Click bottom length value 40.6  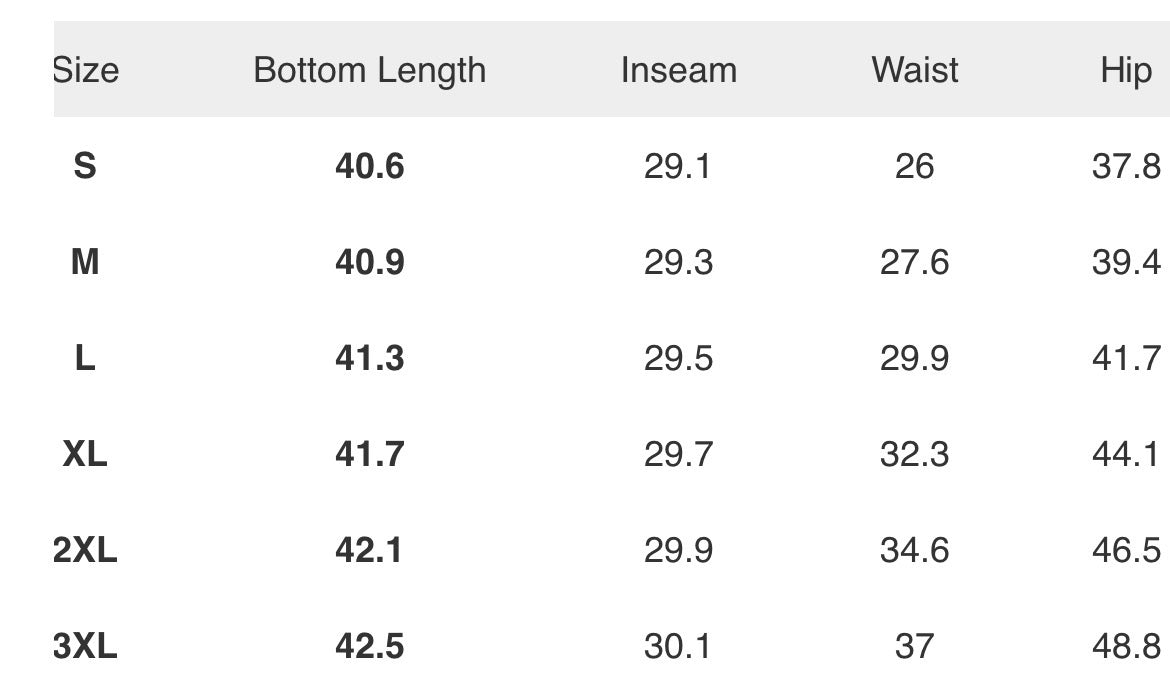point(369,166)
